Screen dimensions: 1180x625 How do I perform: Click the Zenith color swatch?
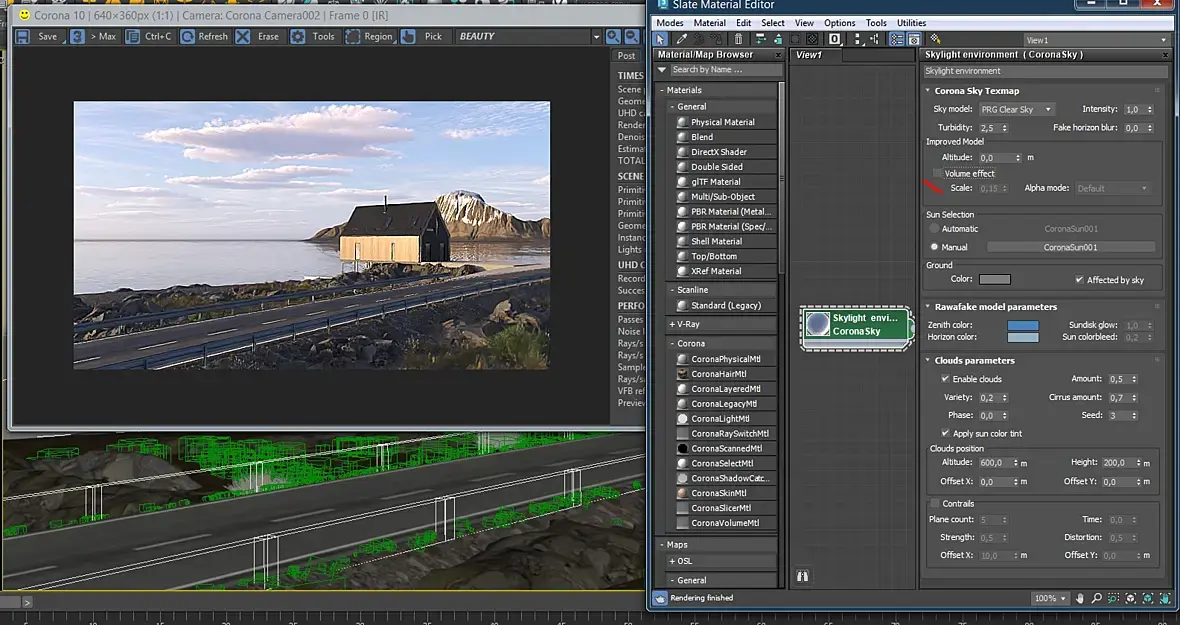click(1023, 326)
